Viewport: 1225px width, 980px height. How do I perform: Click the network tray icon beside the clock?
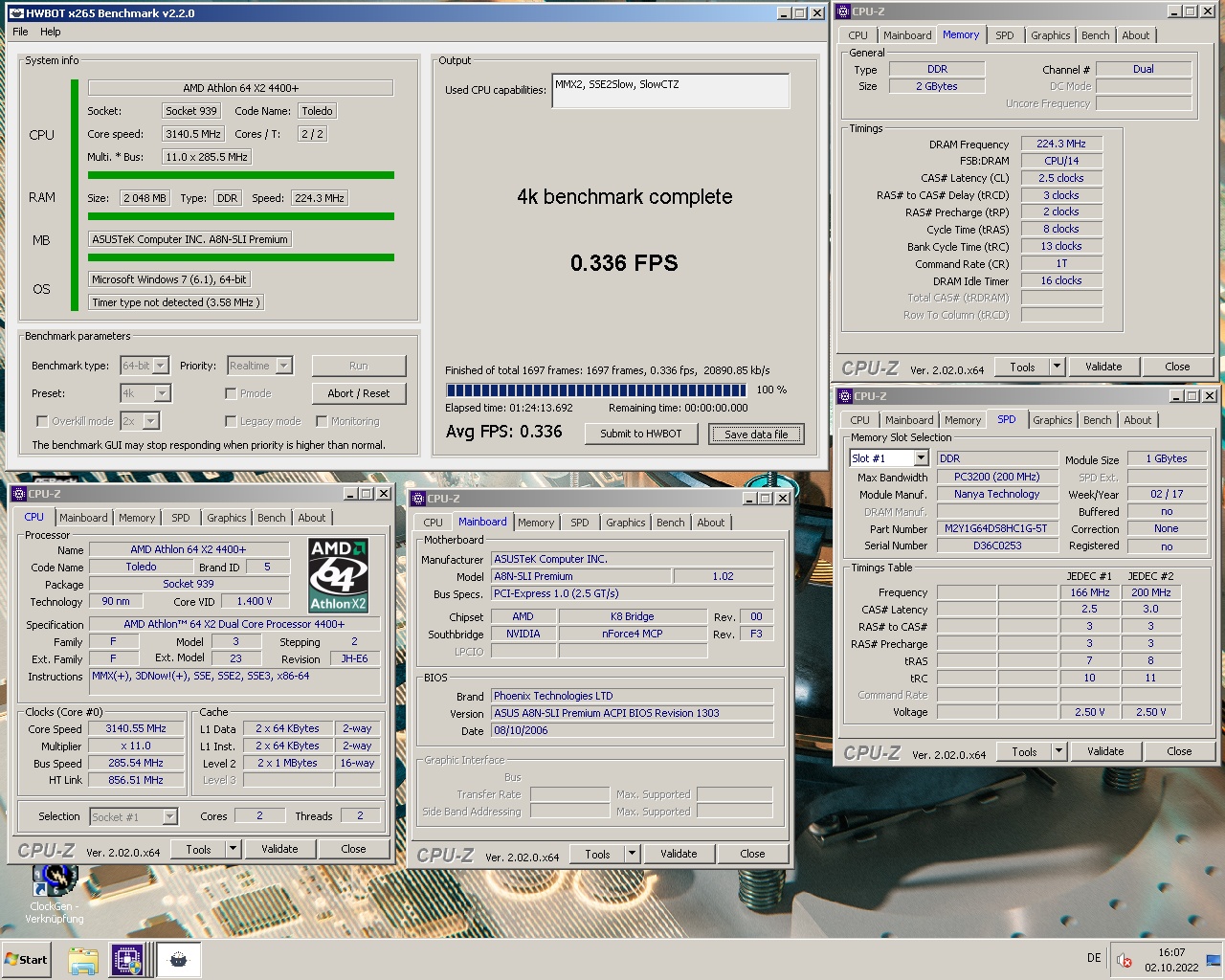pos(1214,960)
